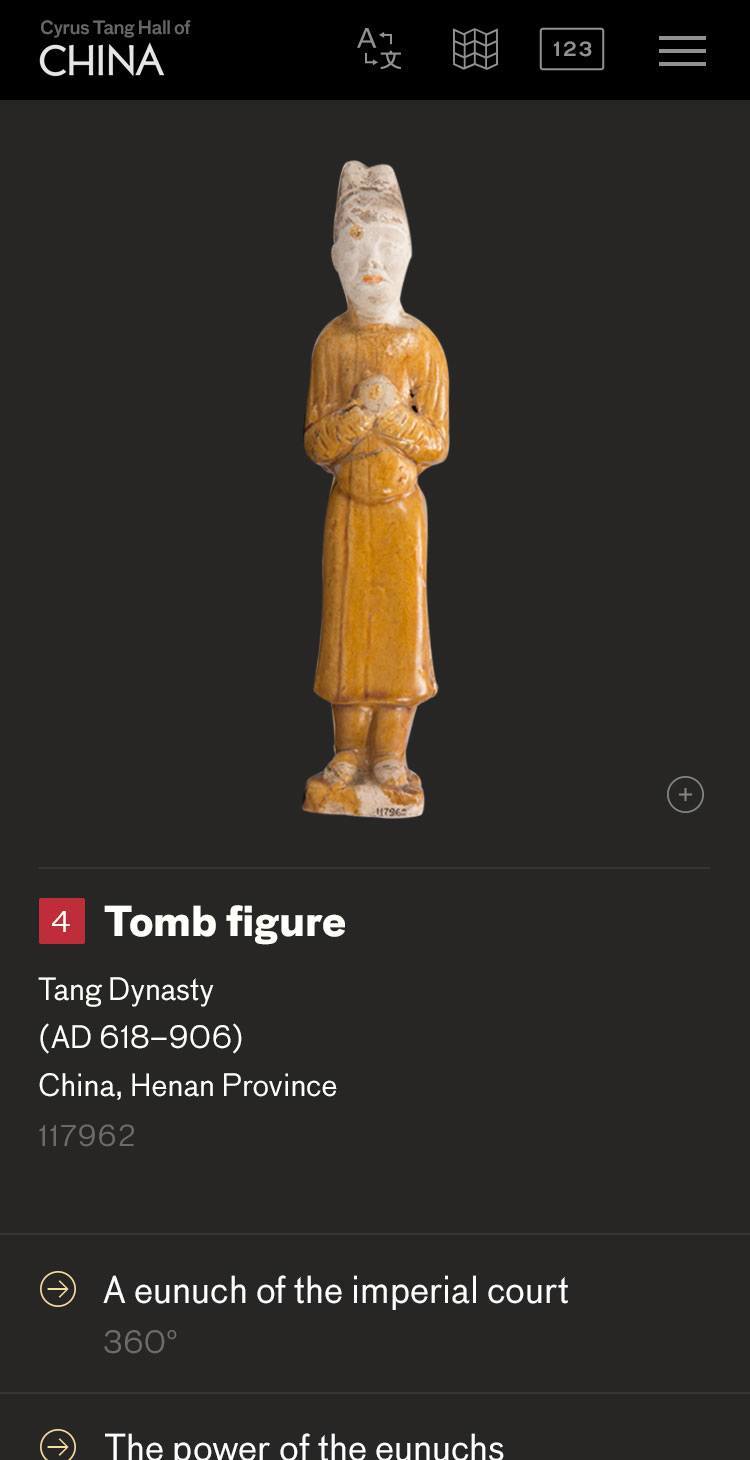Click the red number 4 badge
750x1460 pixels.
(61, 921)
